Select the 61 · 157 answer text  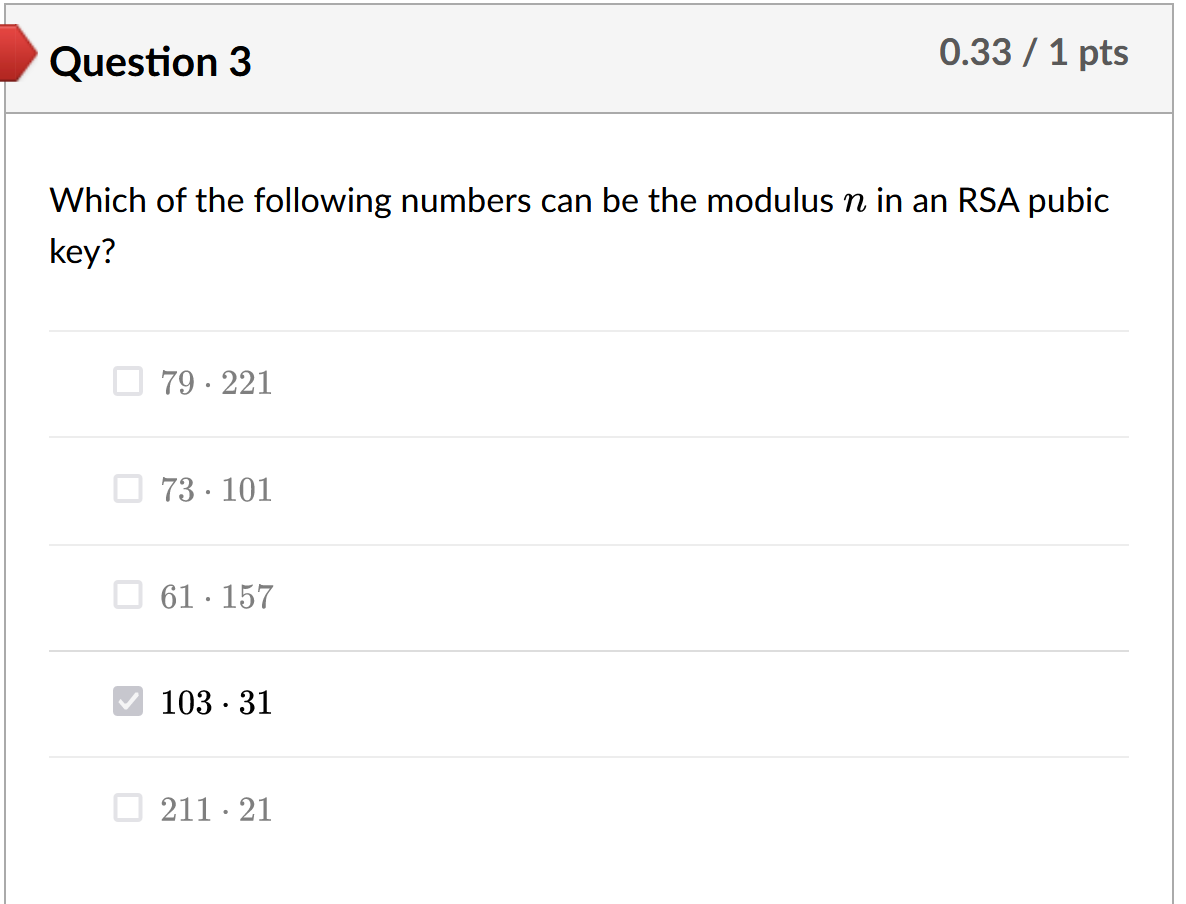(x=216, y=595)
